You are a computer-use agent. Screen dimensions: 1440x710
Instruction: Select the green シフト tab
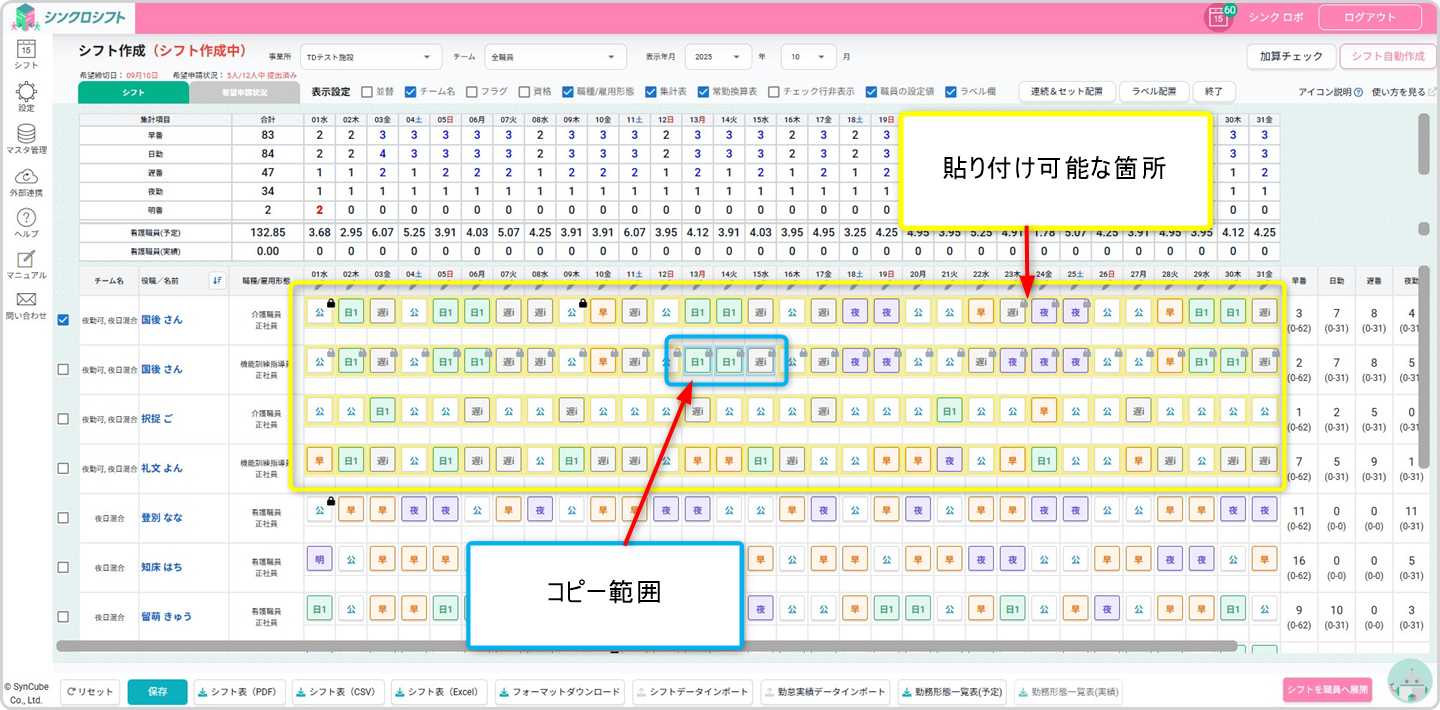coord(133,92)
